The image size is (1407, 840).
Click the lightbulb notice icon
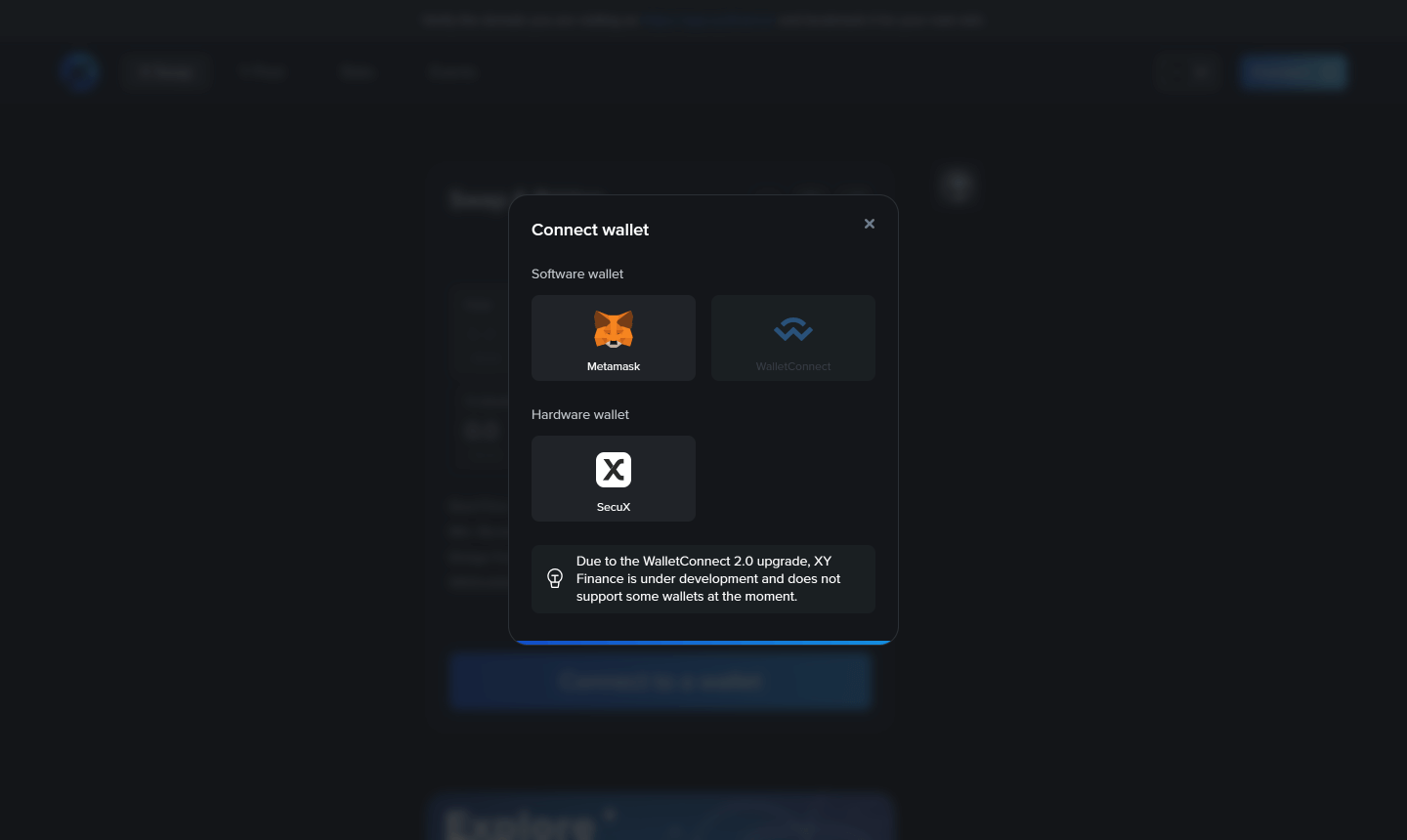[x=555, y=578]
